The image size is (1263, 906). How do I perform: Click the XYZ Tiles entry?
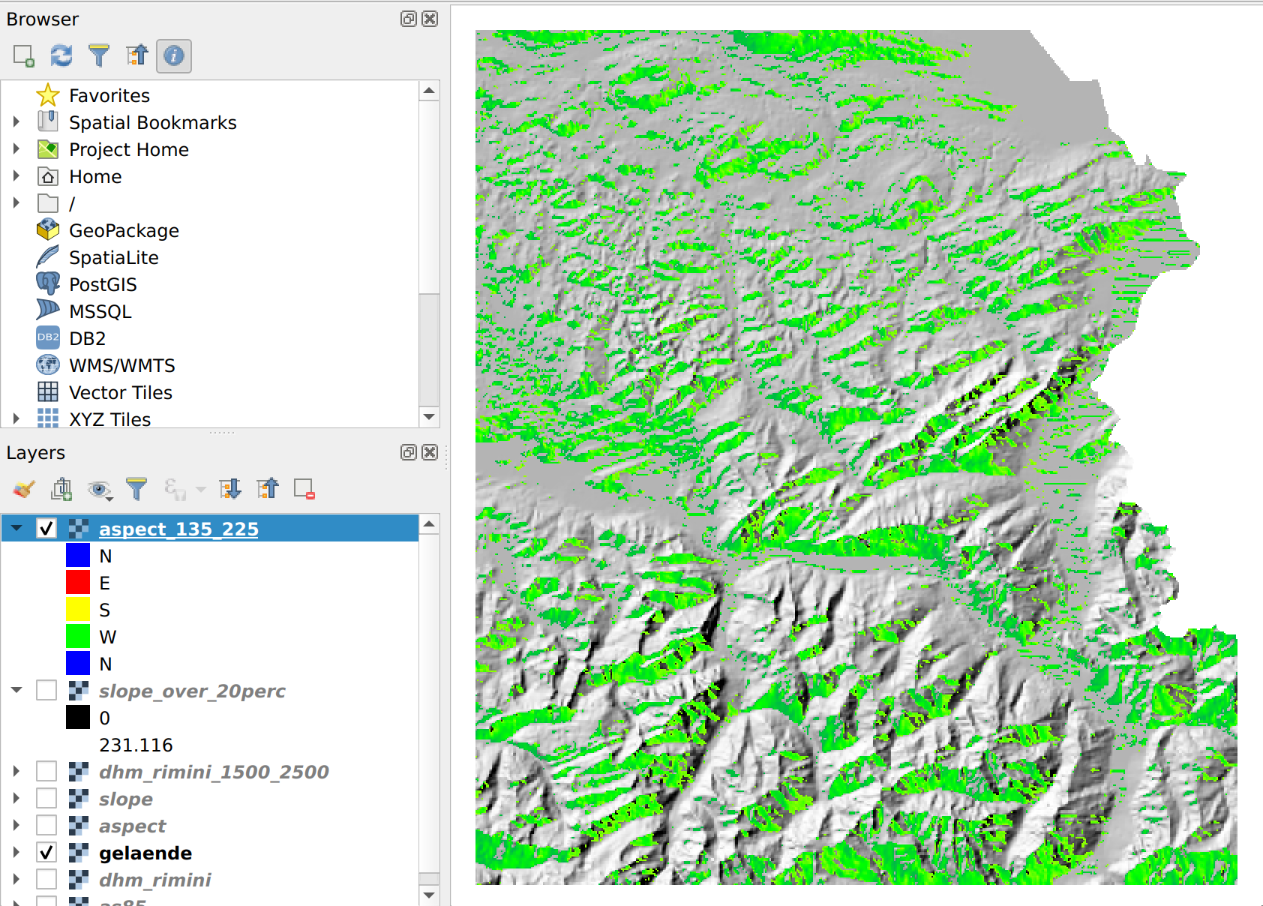click(109, 420)
